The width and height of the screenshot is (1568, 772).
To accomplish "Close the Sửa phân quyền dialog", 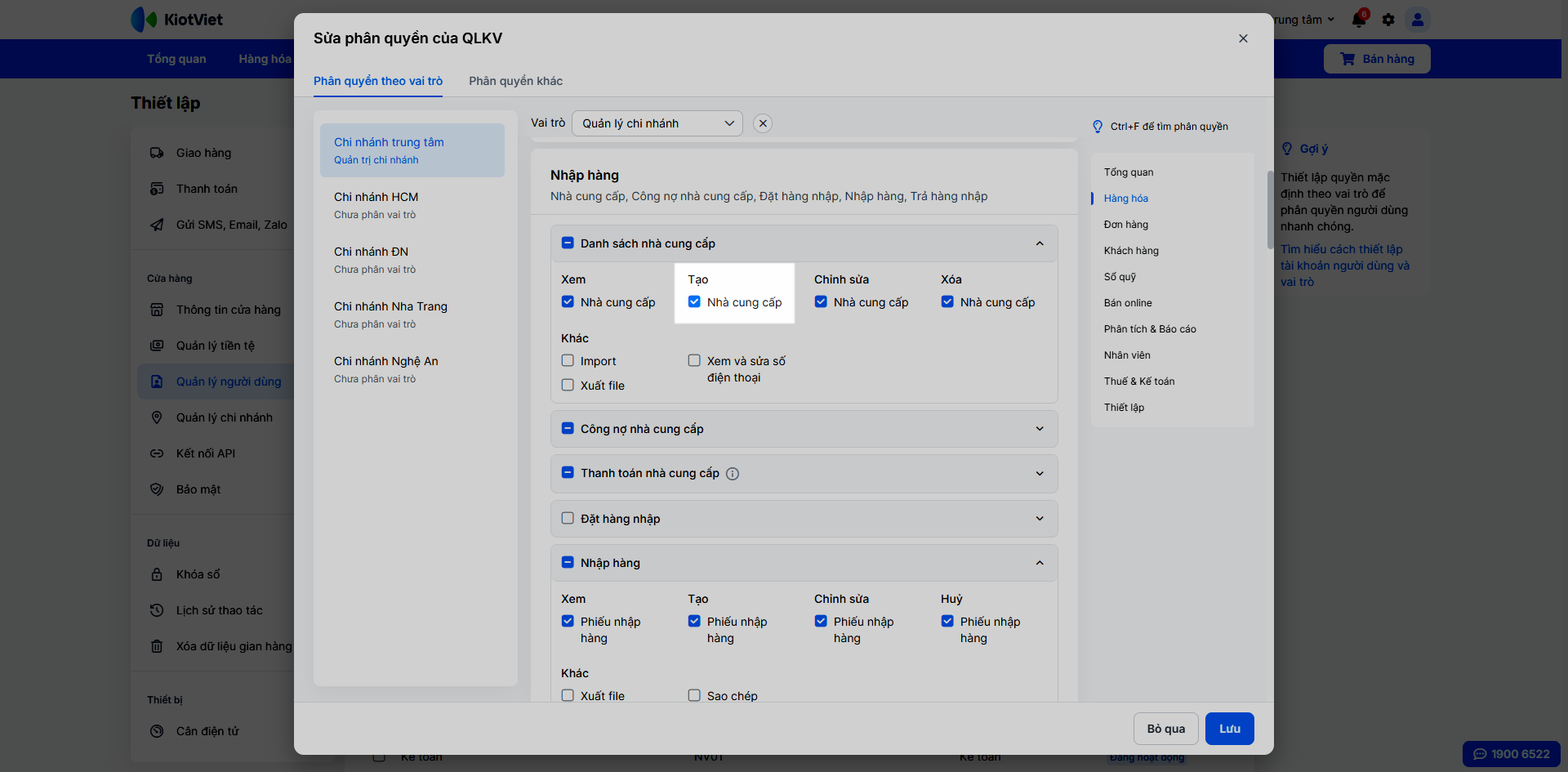I will pos(1243,38).
